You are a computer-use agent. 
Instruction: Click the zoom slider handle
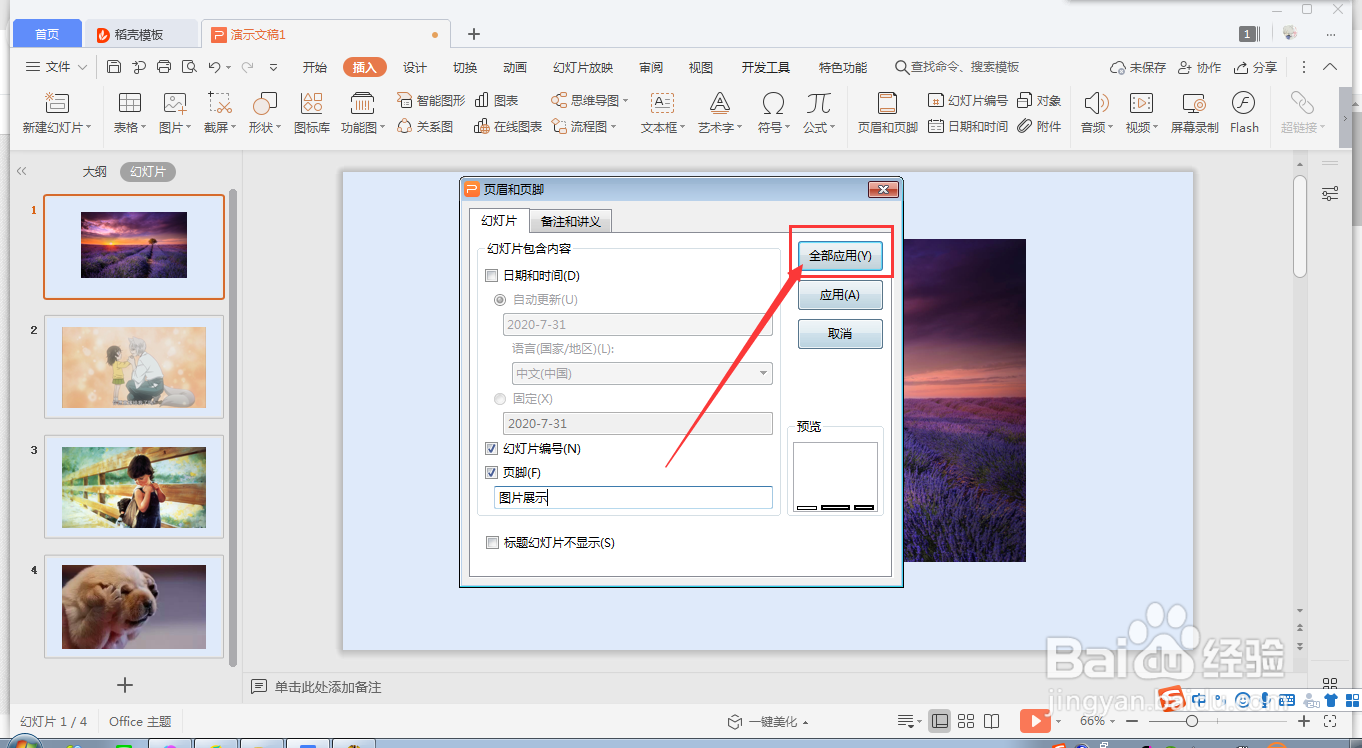1191,721
